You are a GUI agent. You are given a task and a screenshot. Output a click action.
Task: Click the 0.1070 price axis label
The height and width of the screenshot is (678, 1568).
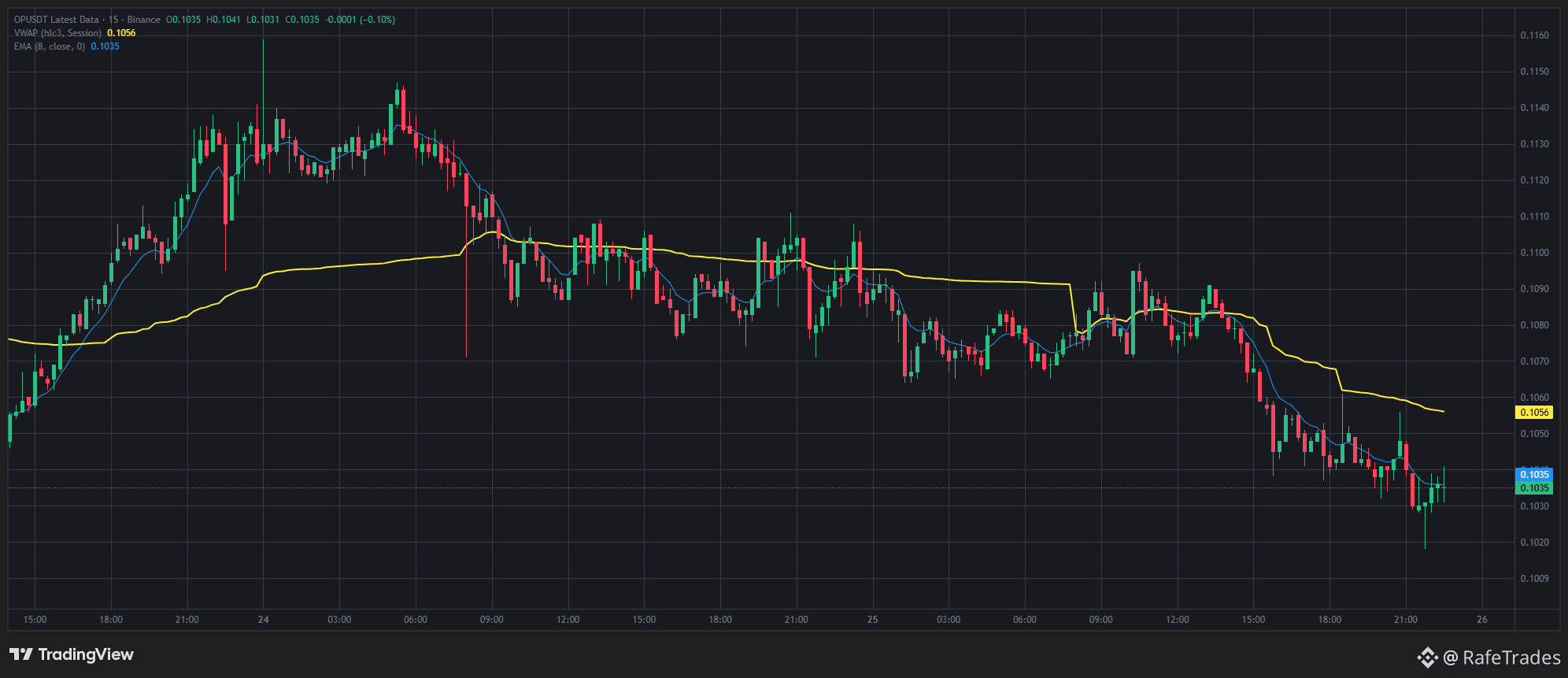point(1534,361)
